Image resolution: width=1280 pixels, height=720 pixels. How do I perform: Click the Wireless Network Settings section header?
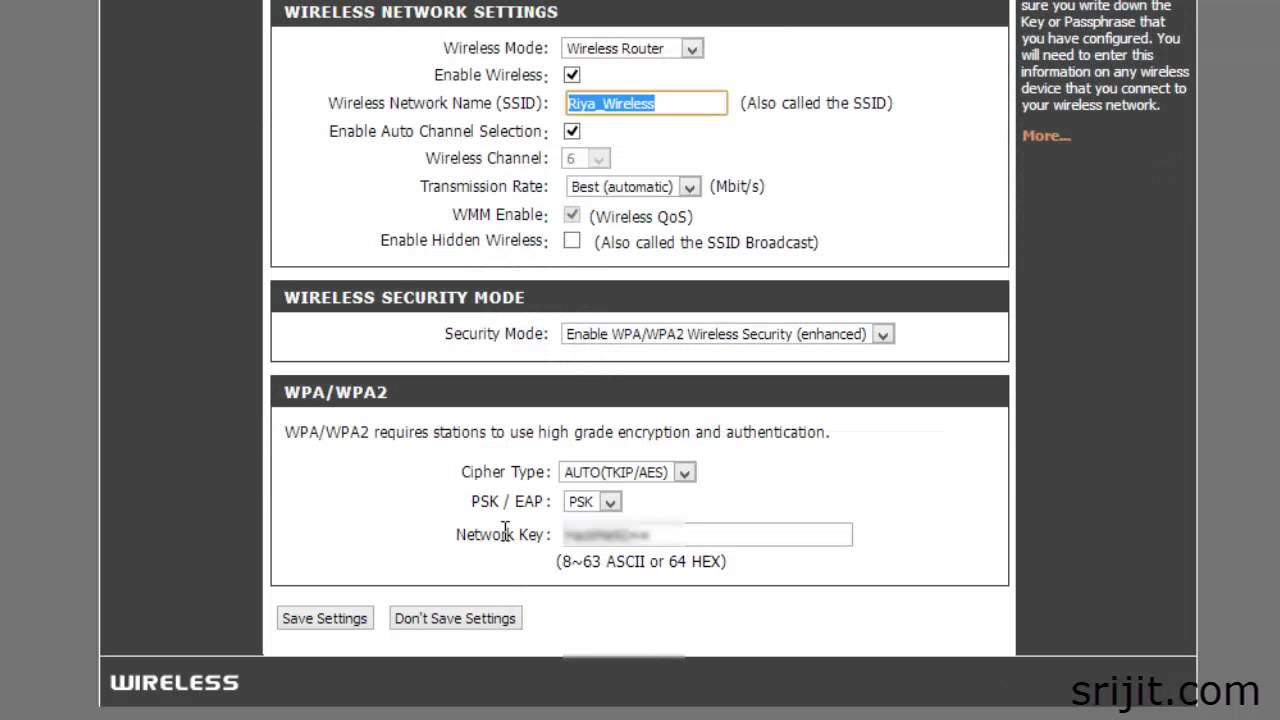coord(421,12)
